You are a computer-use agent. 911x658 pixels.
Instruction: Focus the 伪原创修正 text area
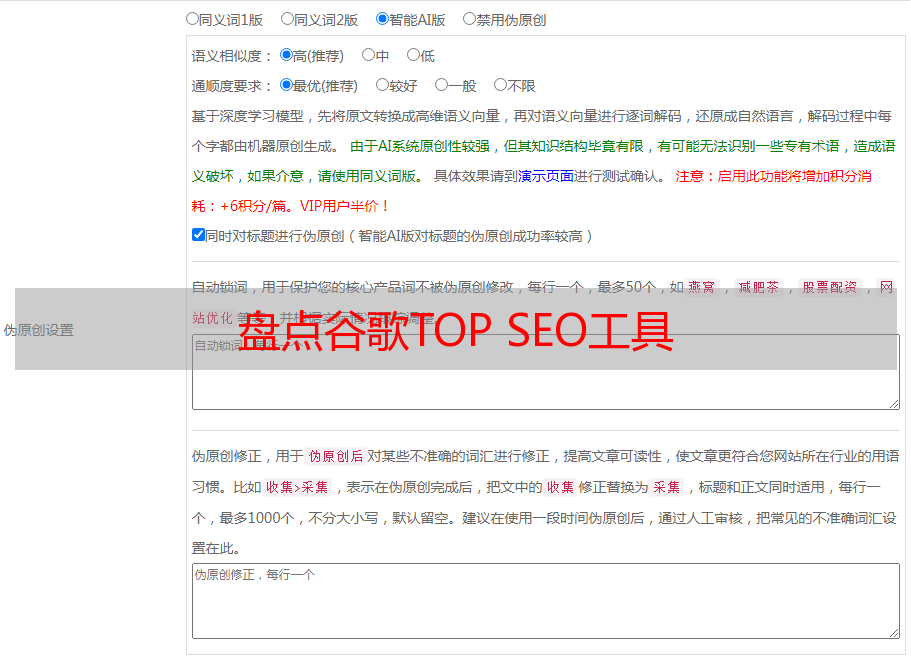[x=546, y=601]
